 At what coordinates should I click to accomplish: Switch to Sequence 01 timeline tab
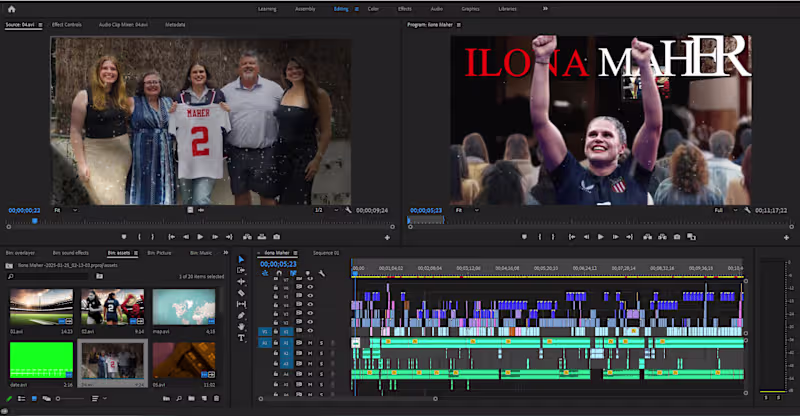pos(326,253)
